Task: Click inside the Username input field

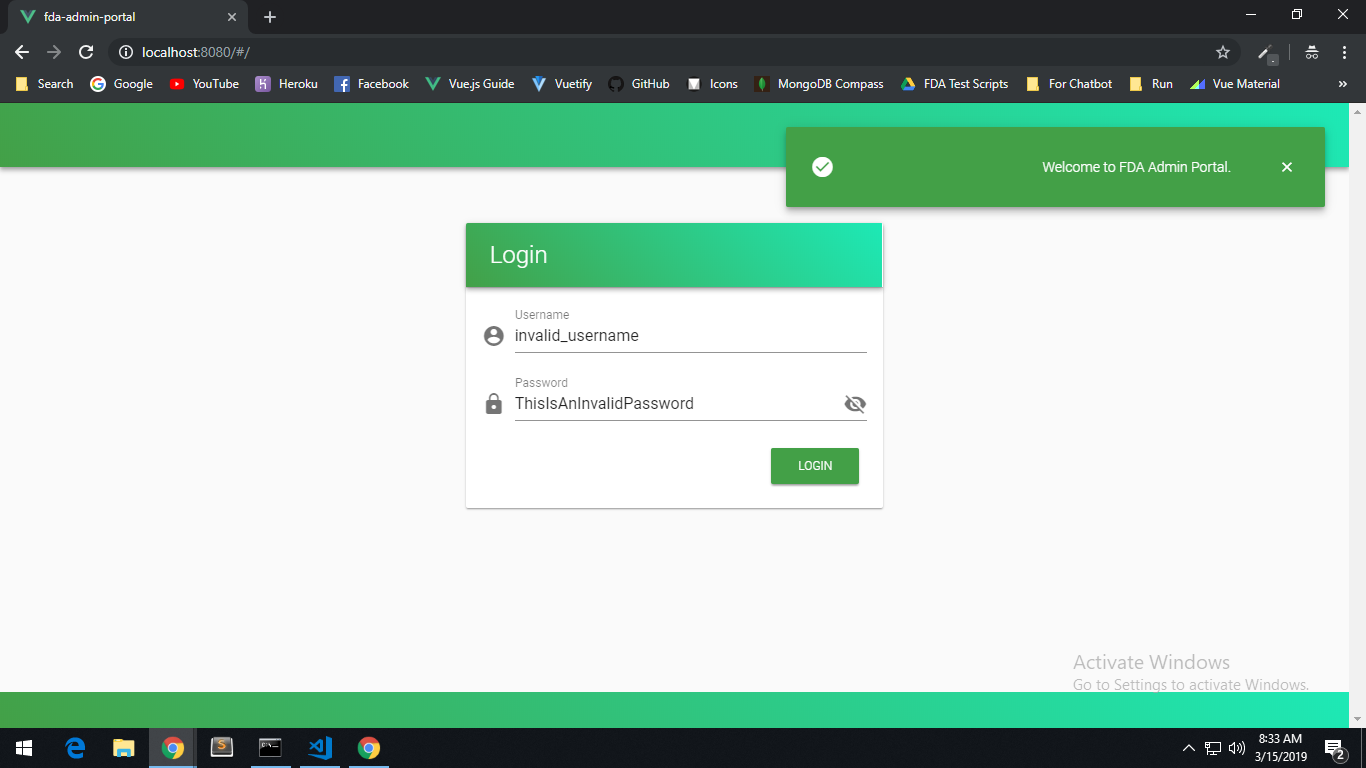Action: (x=690, y=335)
